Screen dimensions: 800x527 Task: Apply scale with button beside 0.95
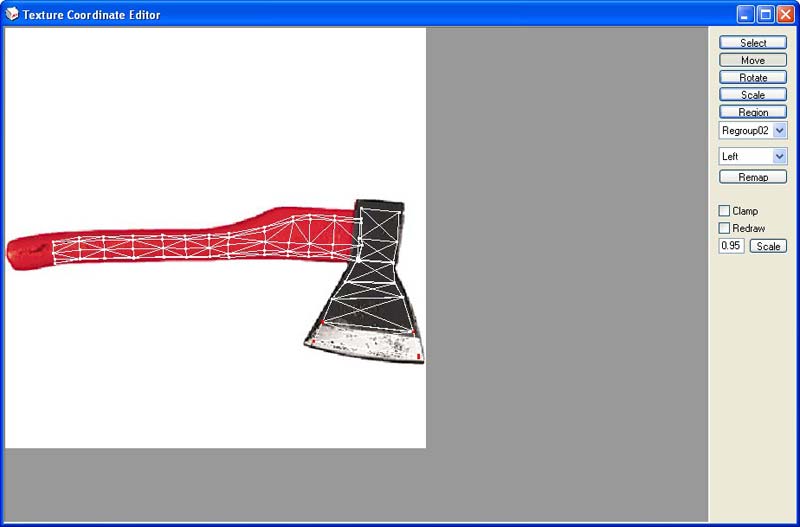(x=768, y=246)
